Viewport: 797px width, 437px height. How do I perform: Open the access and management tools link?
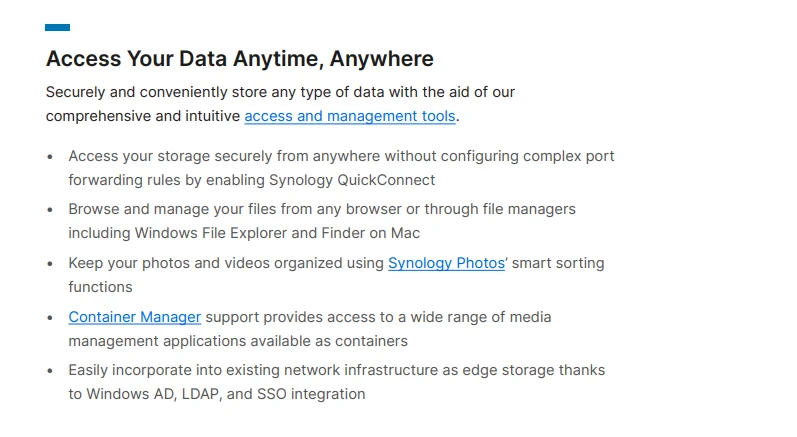point(350,116)
